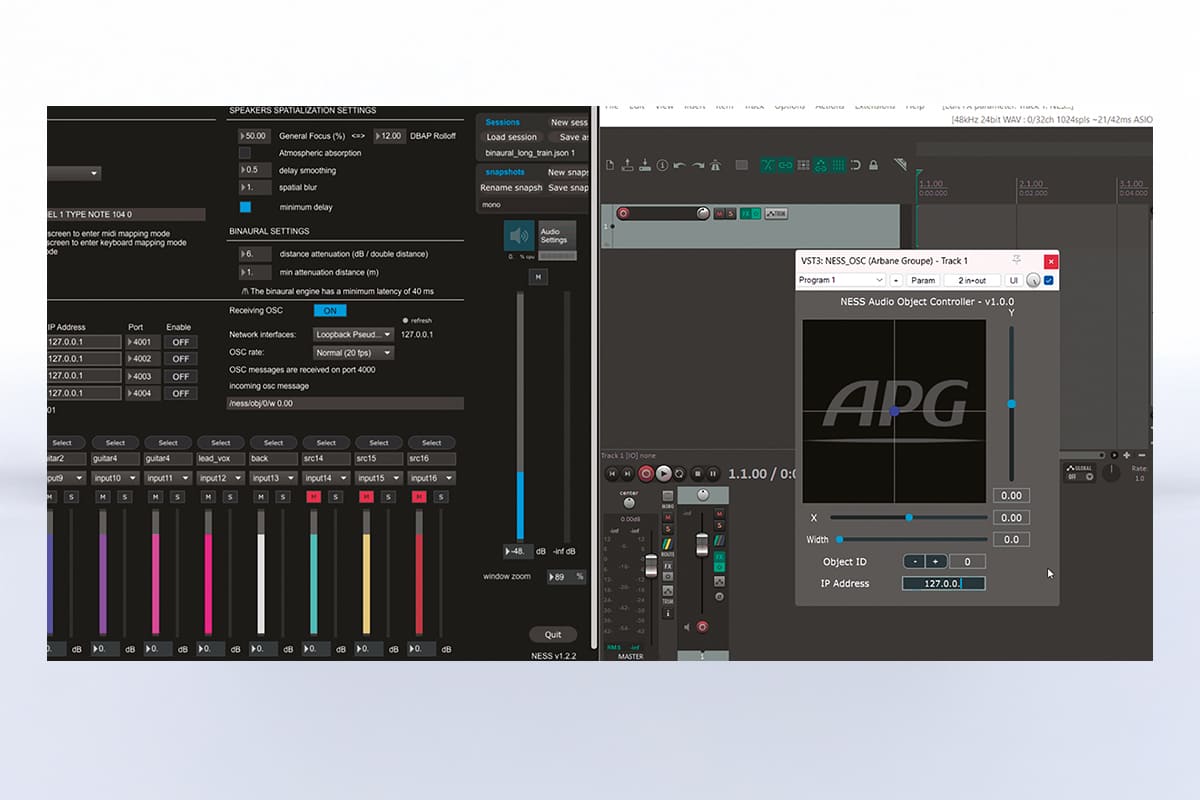Toggle auto-crossfade icon in Reaper toolbar

coord(767,165)
